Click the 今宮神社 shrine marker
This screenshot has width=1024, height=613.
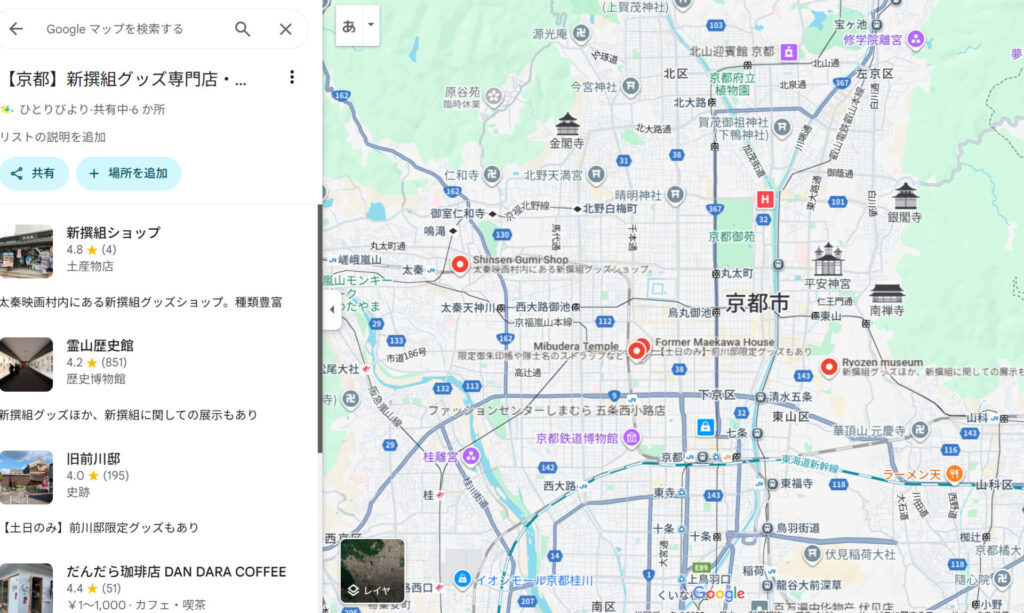(630, 86)
